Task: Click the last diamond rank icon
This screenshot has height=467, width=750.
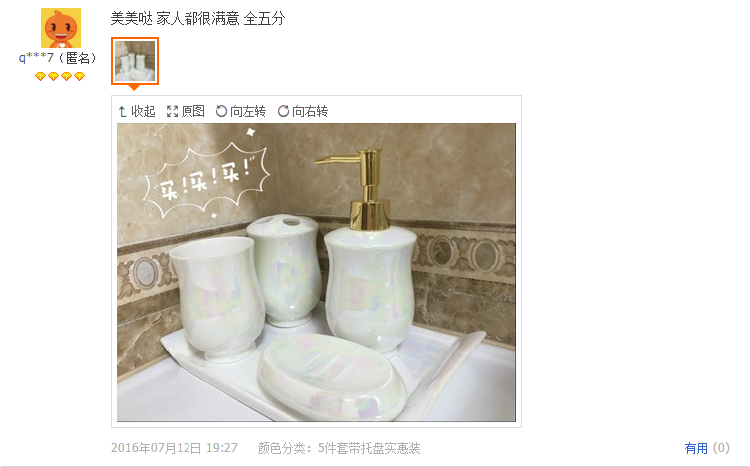Action: [x=79, y=76]
